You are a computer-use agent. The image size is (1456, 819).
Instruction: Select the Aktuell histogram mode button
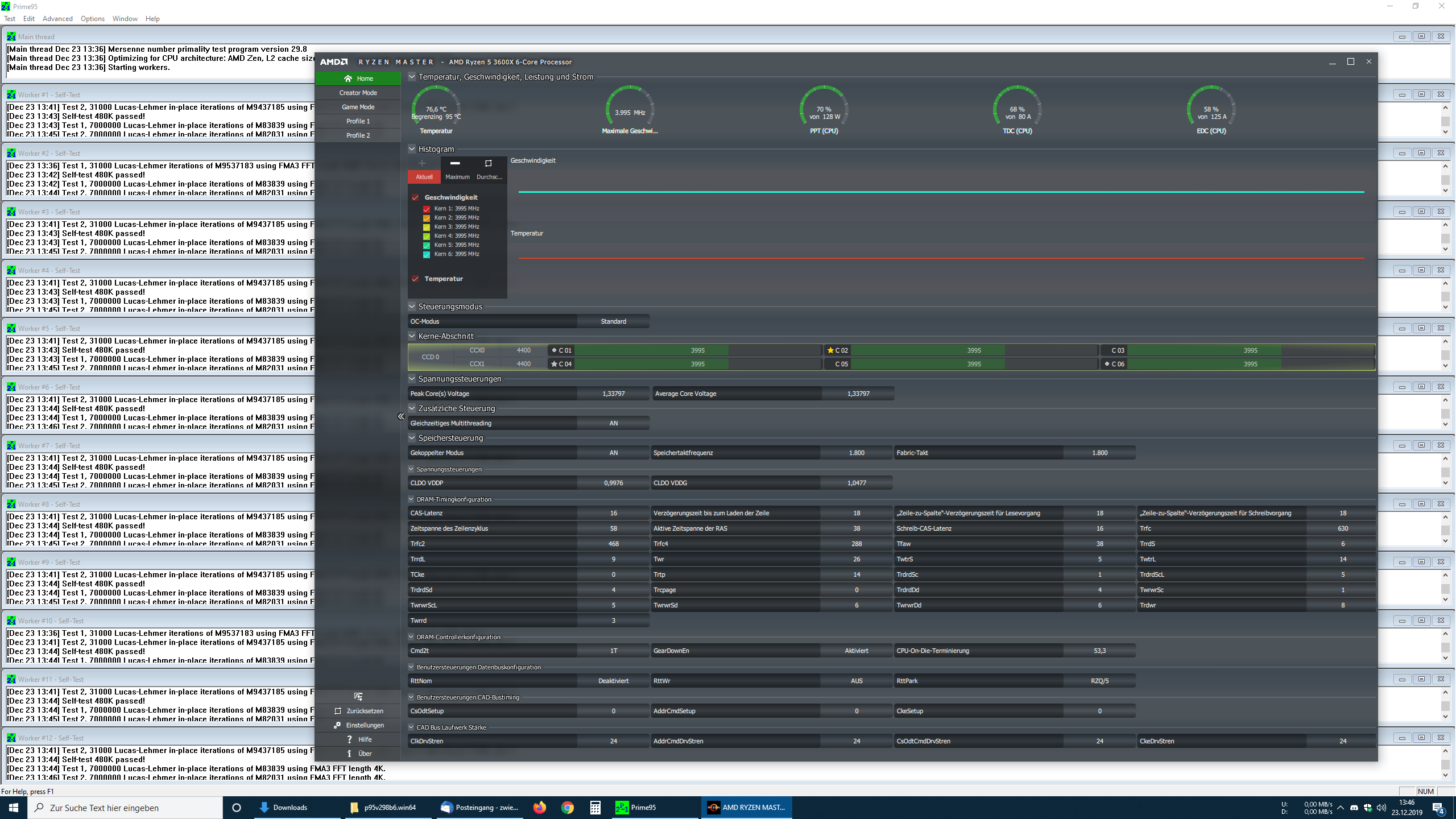(x=424, y=177)
